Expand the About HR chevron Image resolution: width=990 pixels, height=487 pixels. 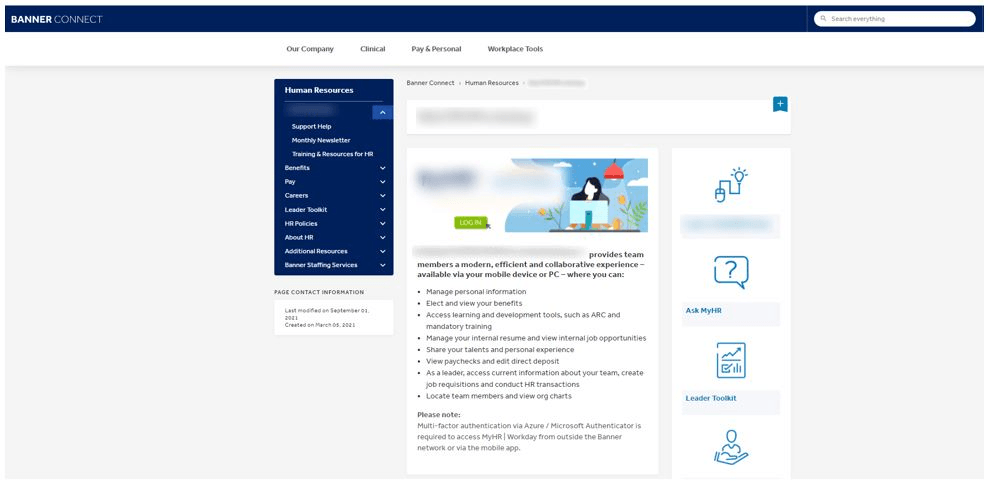pyautogui.click(x=383, y=237)
